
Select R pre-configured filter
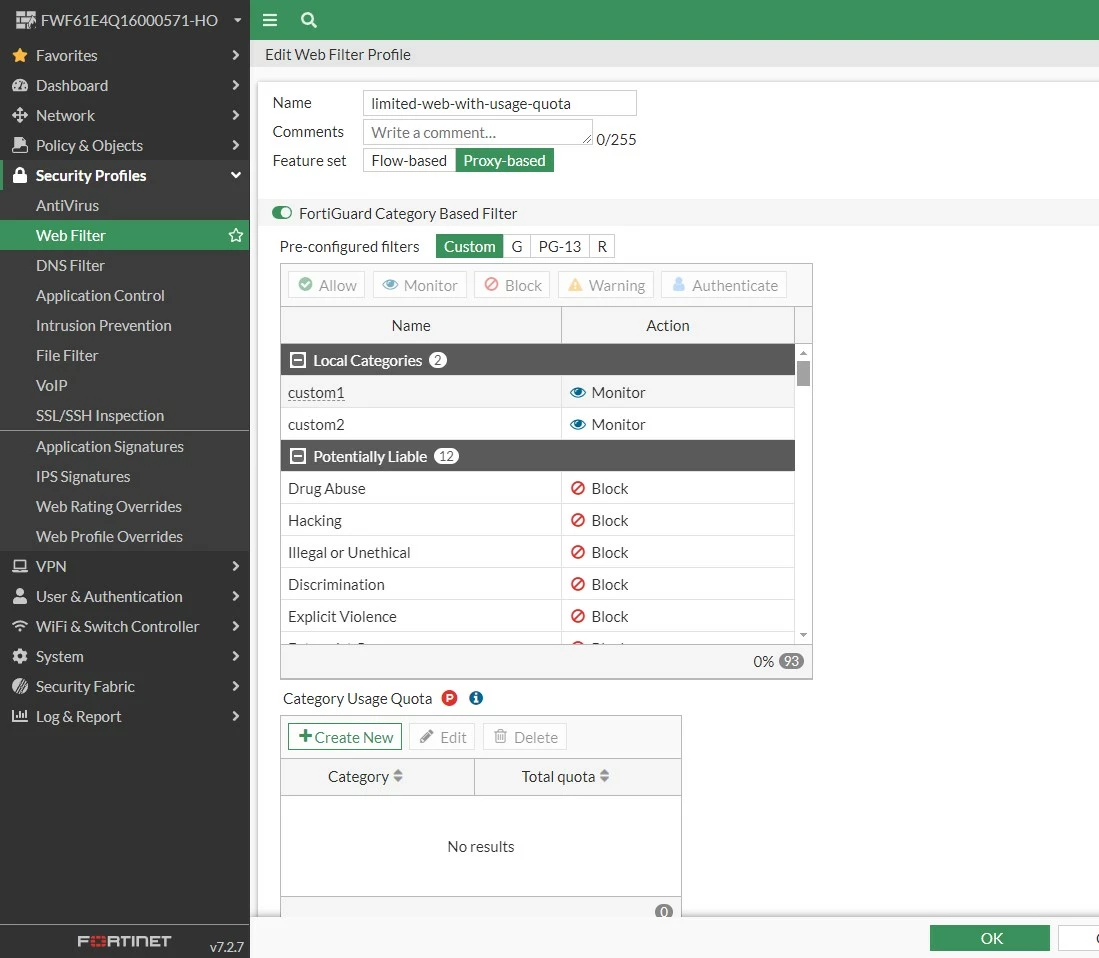point(602,247)
